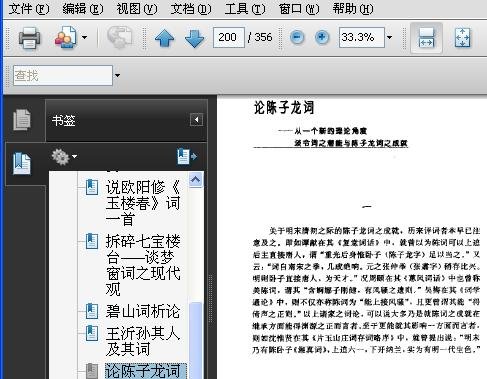Open the bookmark options gear menu
The image size is (487, 379).
click(64, 157)
